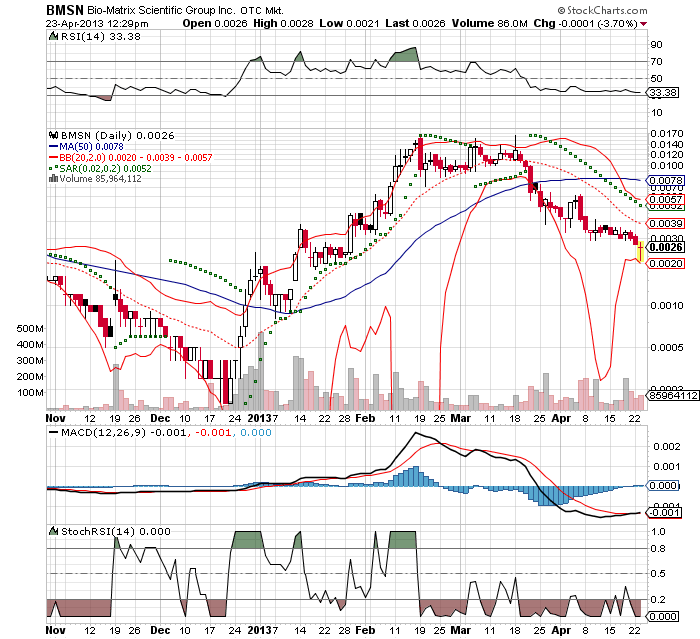700x639 pixels.
Task: Click the Volume 85,964,112 legend text
Action: [100, 179]
